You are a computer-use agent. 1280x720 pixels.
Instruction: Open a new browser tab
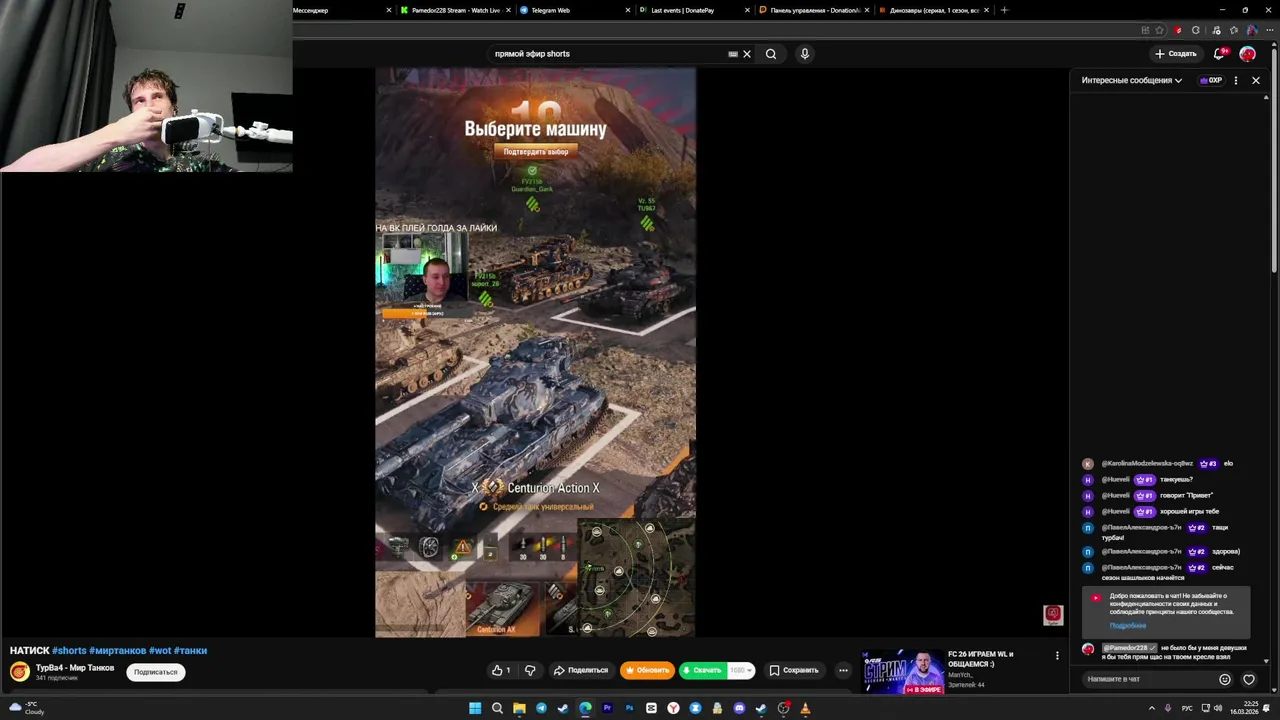click(1004, 10)
